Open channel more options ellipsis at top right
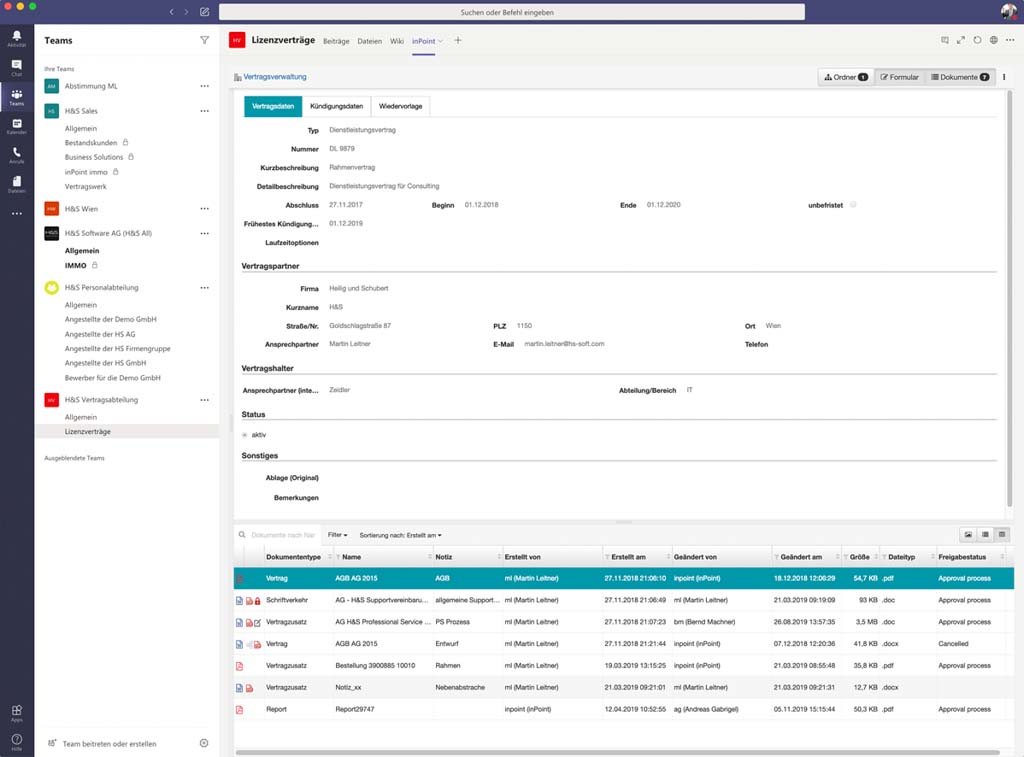Screen dimensions: 1024x757 [1010, 40]
